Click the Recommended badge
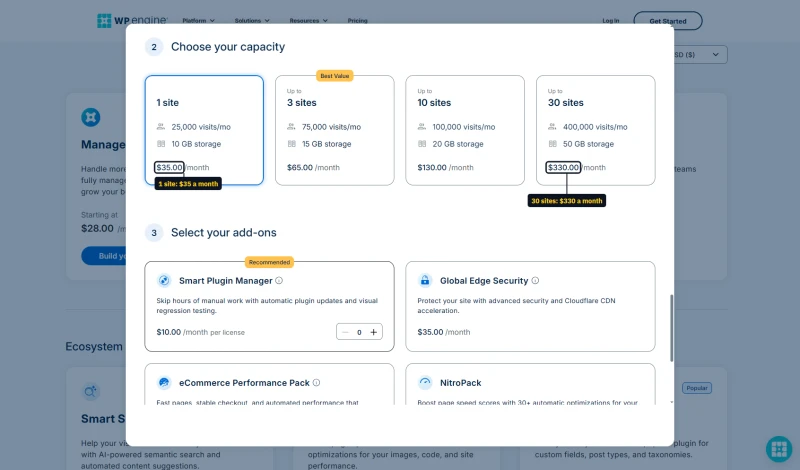This screenshot has width=800, height=470. (269, 262)
